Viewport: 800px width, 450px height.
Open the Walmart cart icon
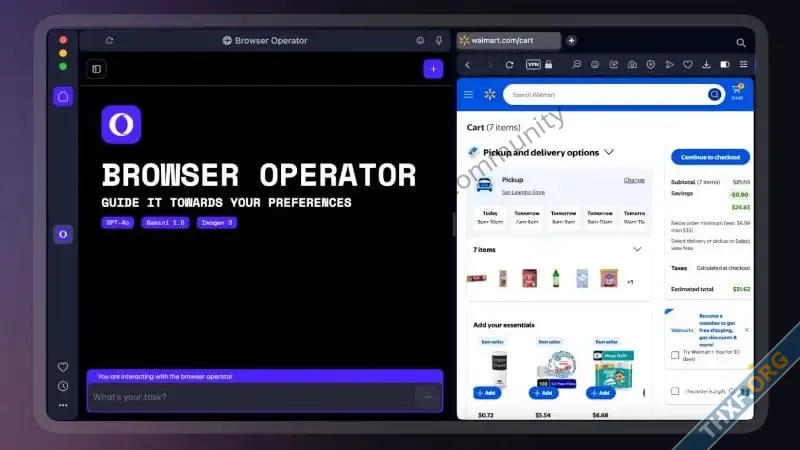pos(737,92)
